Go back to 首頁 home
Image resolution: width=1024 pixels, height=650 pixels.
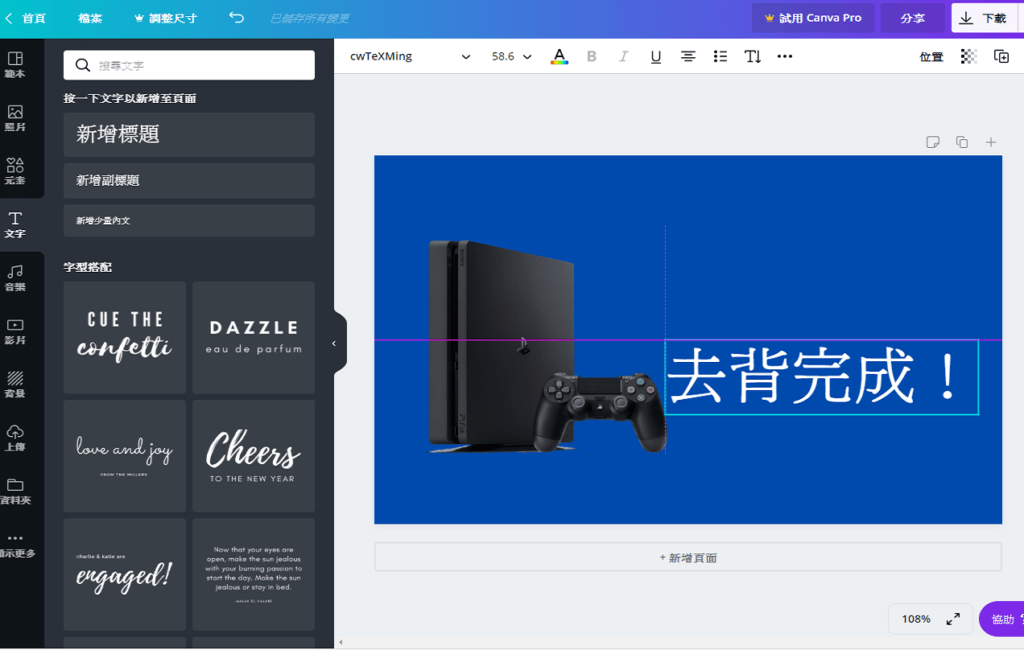tap(26, 18)
